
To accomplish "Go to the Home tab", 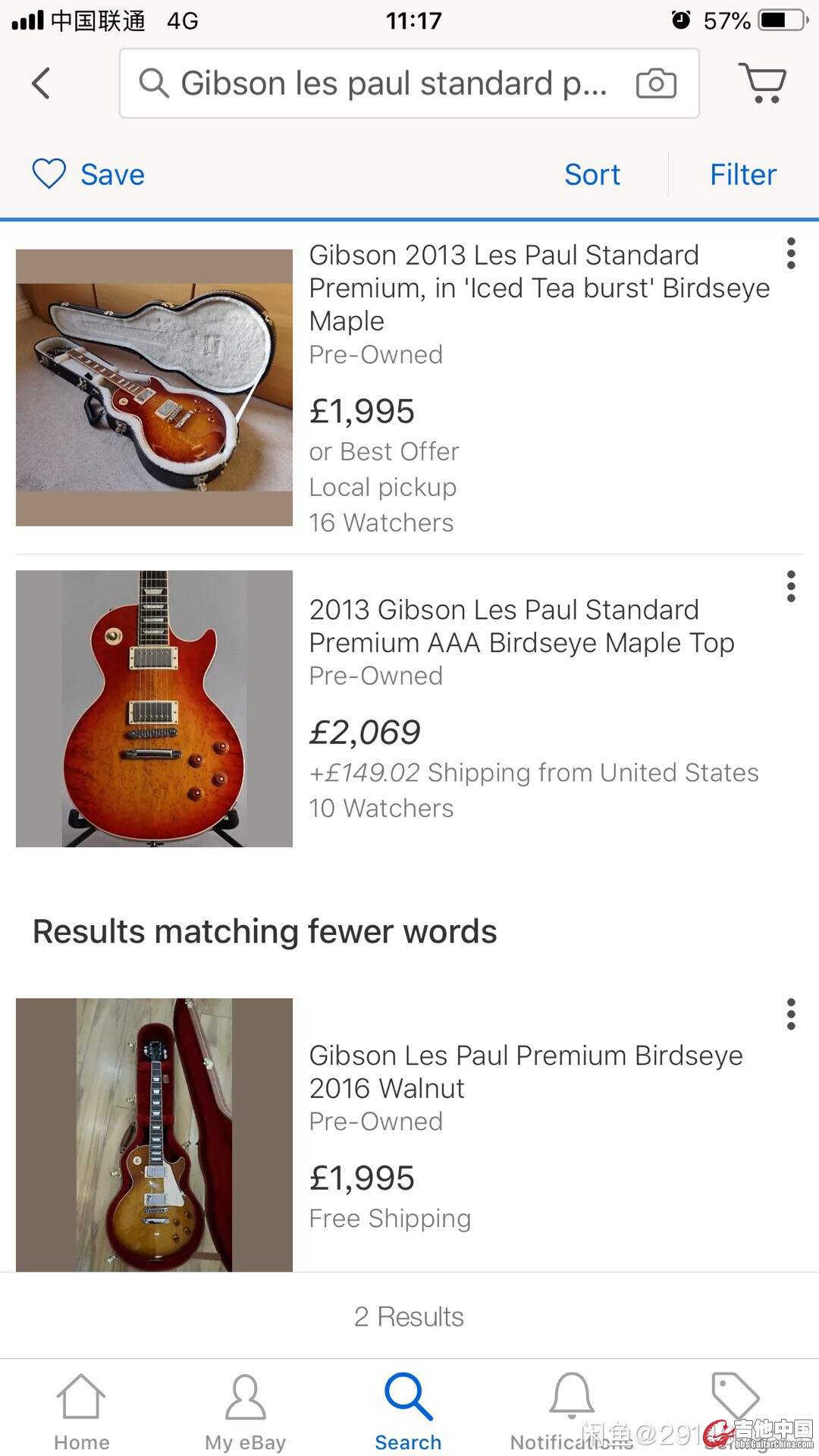I will (x=81, y=1411).
